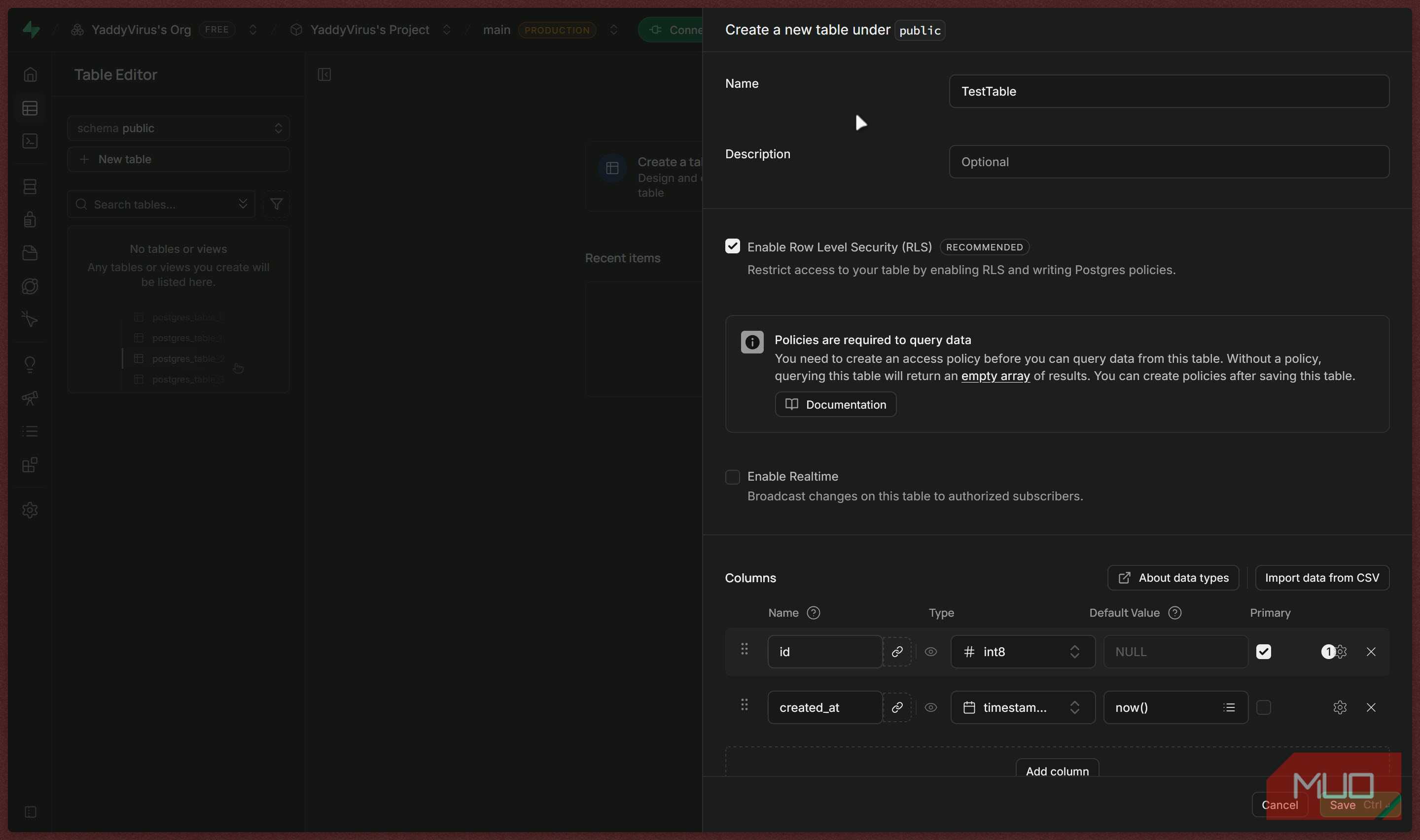
Task: Click main branch breadcrumb
Action: [497, 30]
